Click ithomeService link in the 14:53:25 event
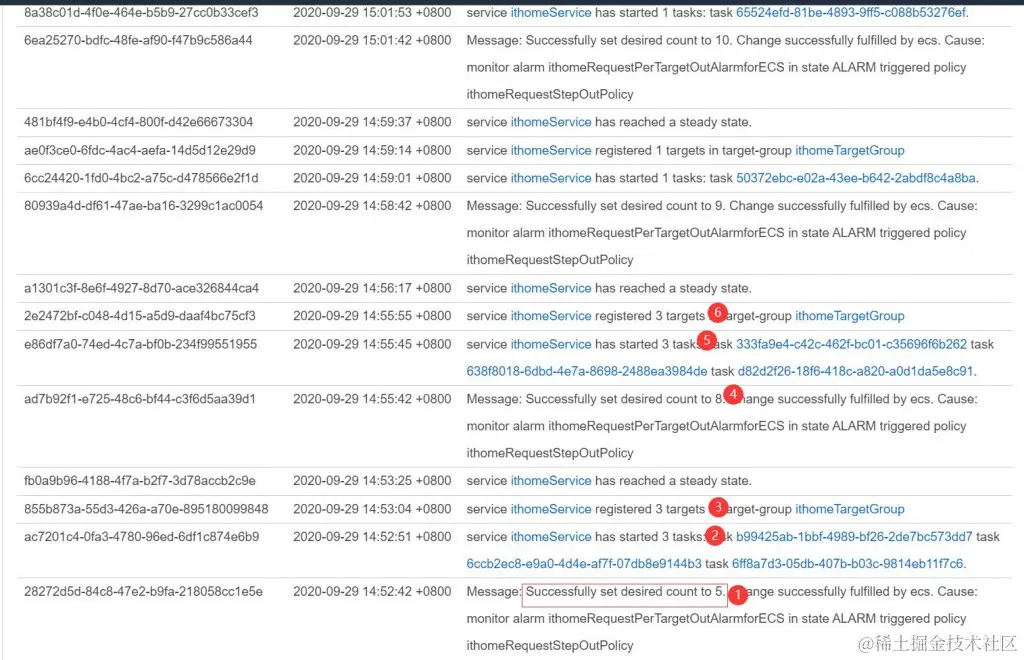 551,481
